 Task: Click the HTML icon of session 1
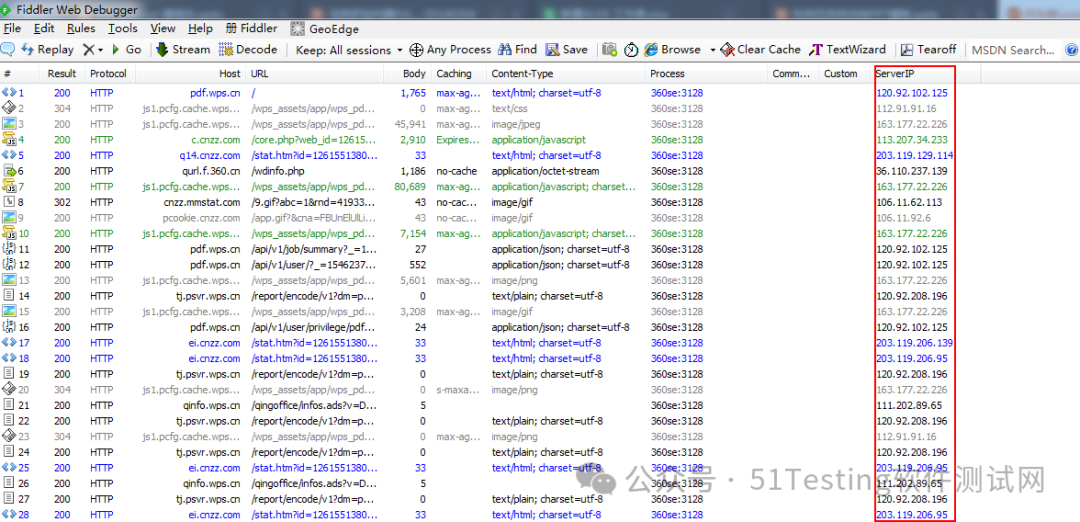tap(8, 92)
